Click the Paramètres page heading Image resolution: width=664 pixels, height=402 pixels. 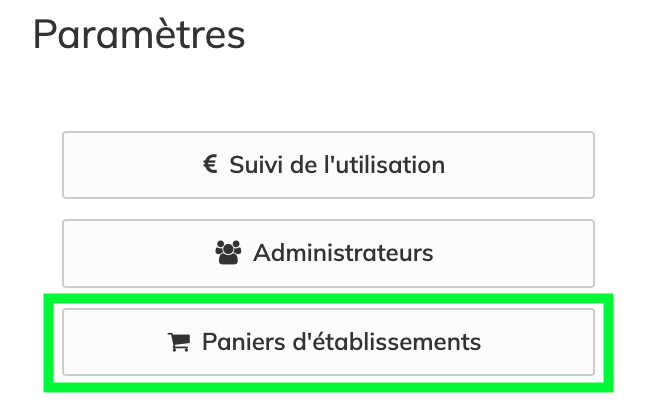[x=139, y=35]
